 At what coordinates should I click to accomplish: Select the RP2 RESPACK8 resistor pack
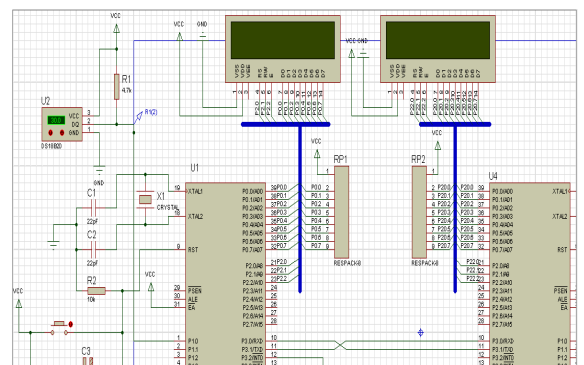coord(419,212)
